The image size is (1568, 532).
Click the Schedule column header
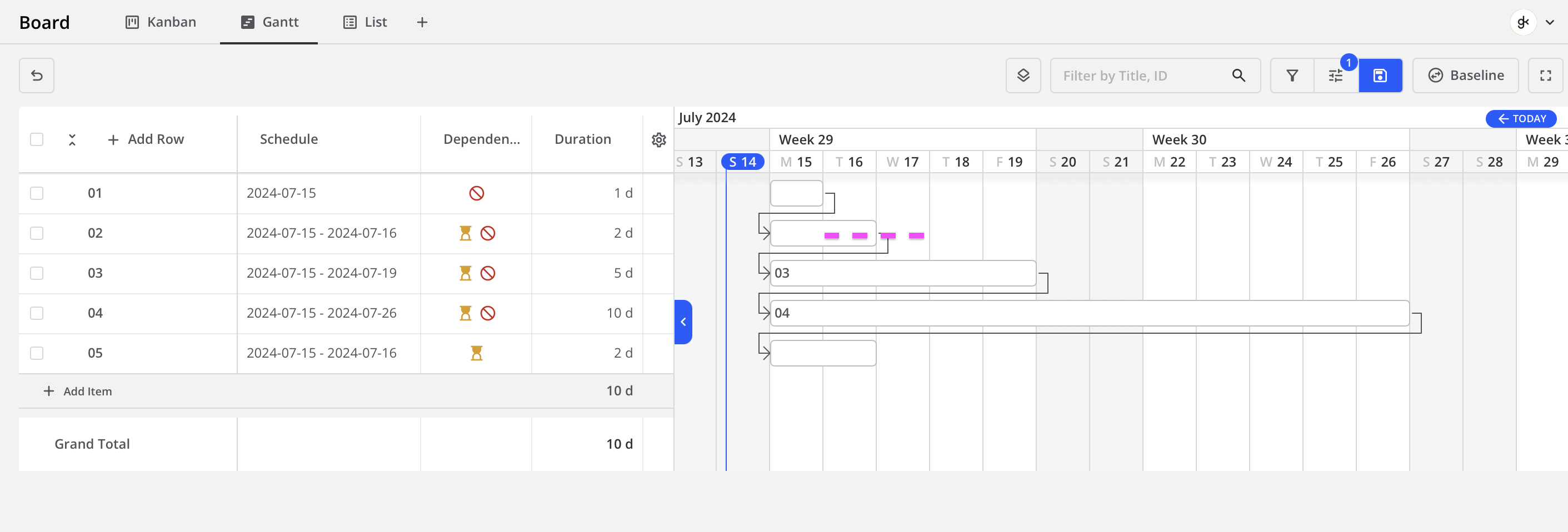tap(289, 139)
